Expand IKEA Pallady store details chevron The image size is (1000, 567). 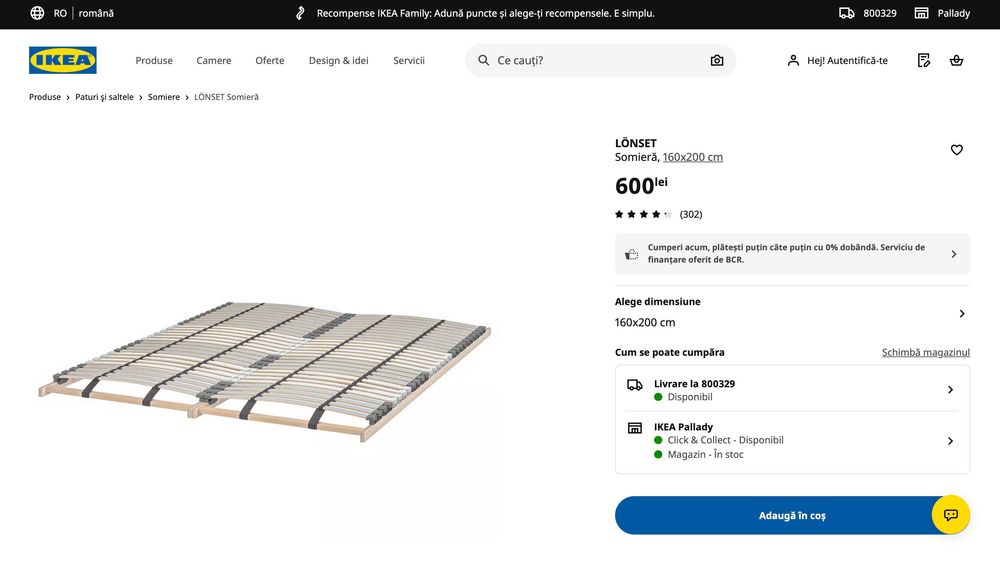(x=950, y=441)
